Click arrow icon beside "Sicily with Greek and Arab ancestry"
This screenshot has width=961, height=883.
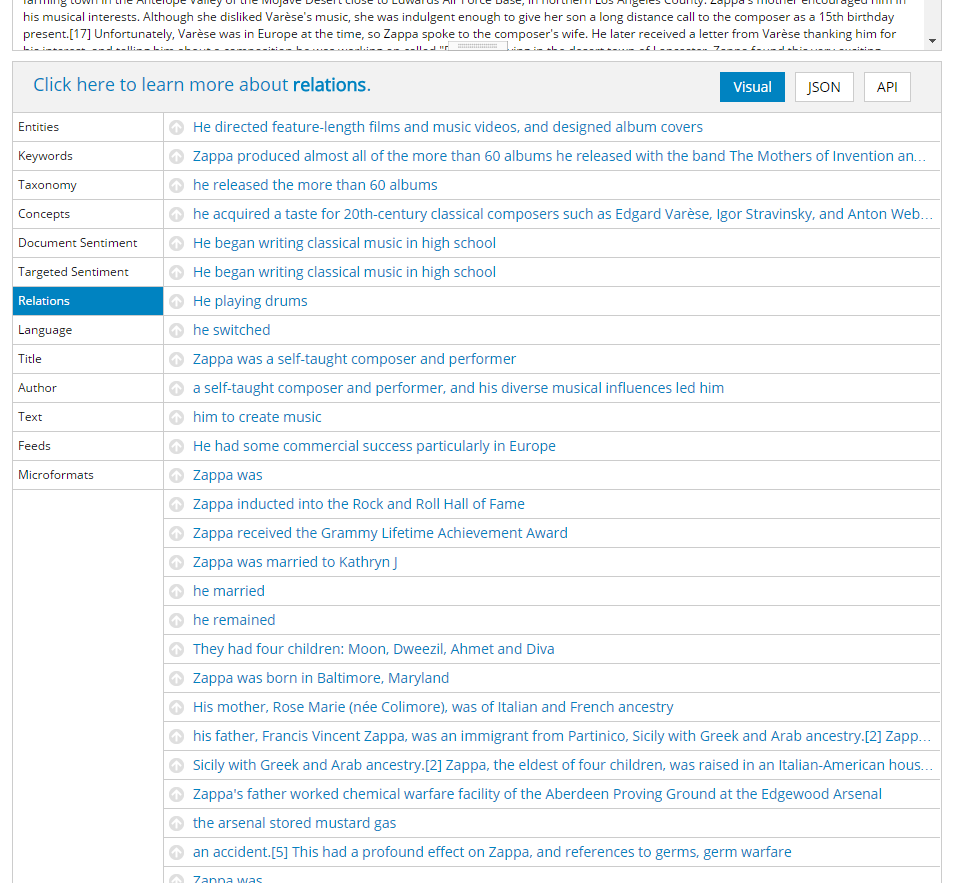[177, 765]
